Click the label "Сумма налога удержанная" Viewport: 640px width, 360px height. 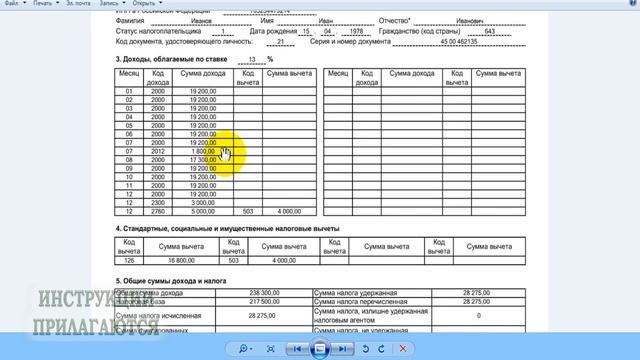355,293
